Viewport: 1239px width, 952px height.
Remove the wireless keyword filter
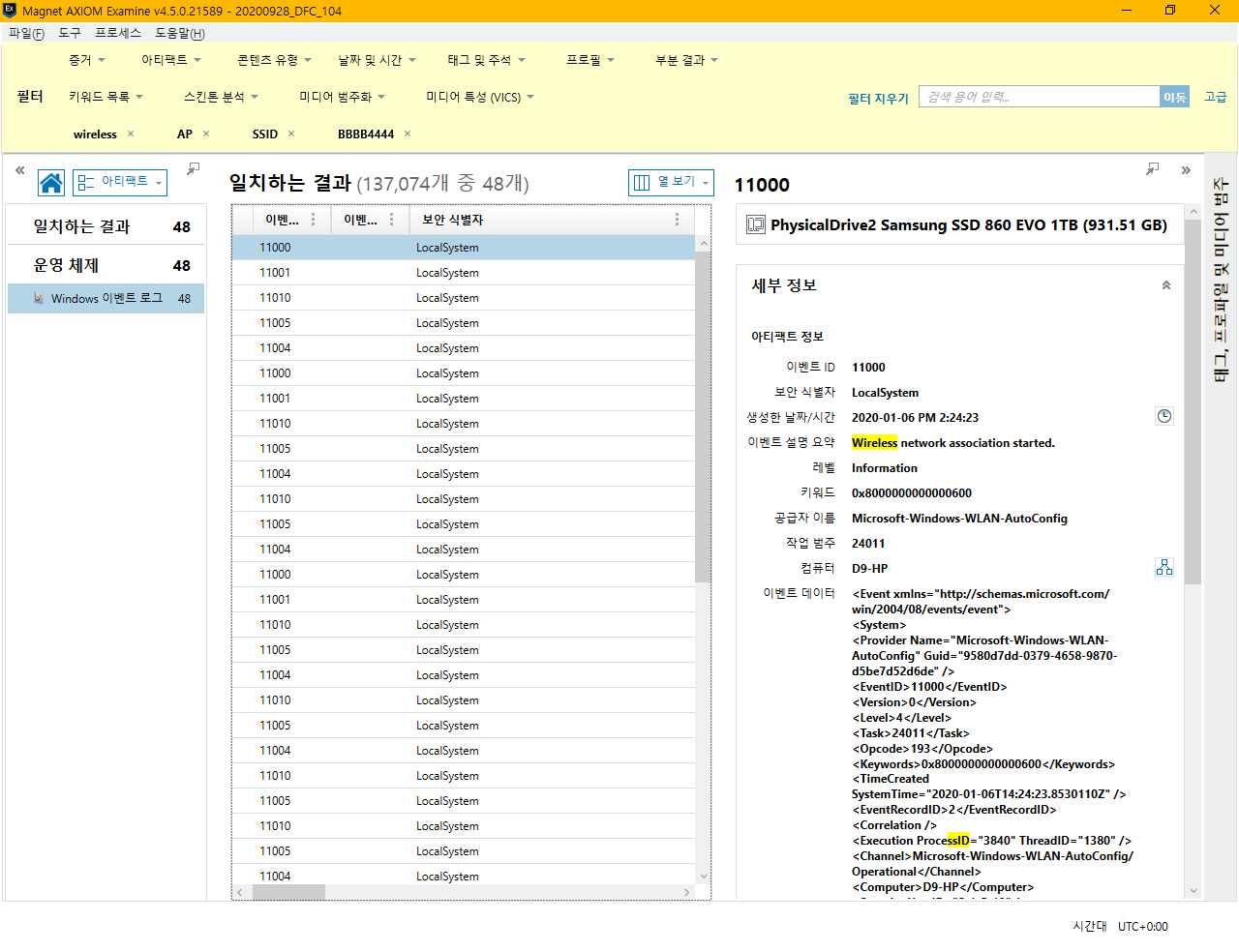[x=131, y=134]
